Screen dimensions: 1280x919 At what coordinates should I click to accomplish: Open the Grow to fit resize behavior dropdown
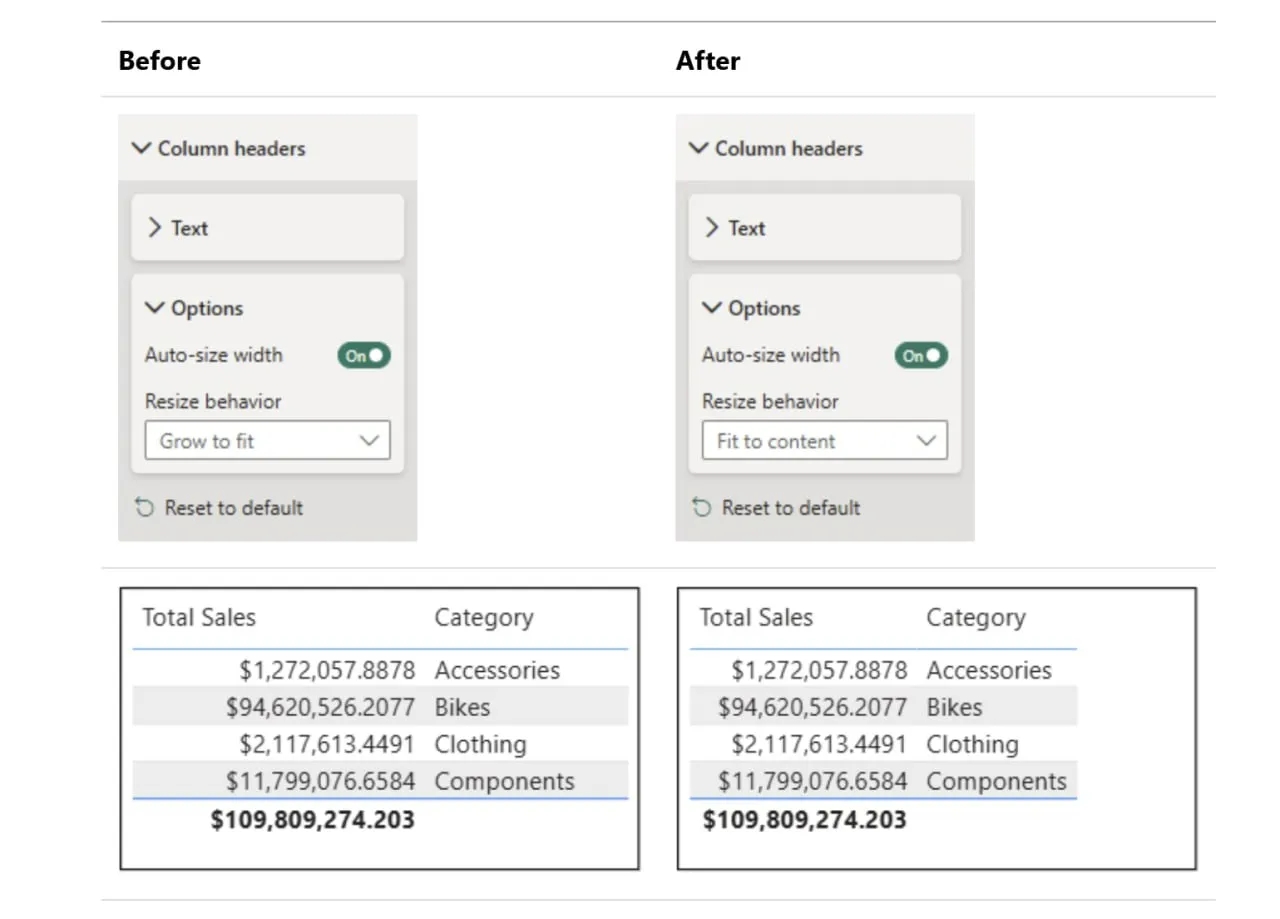click(267, 441)
